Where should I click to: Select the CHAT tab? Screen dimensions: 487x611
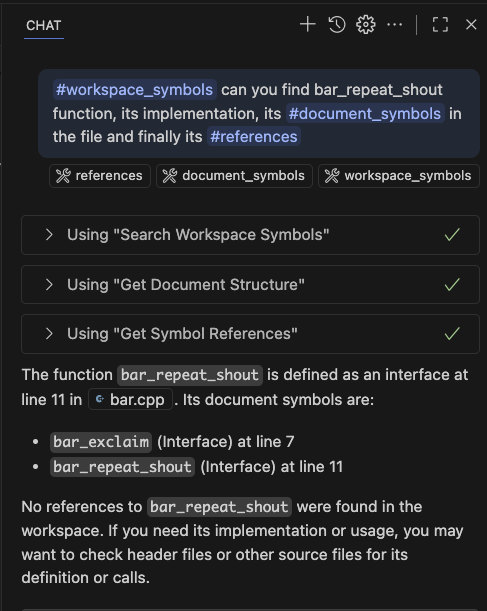[44, 25]
